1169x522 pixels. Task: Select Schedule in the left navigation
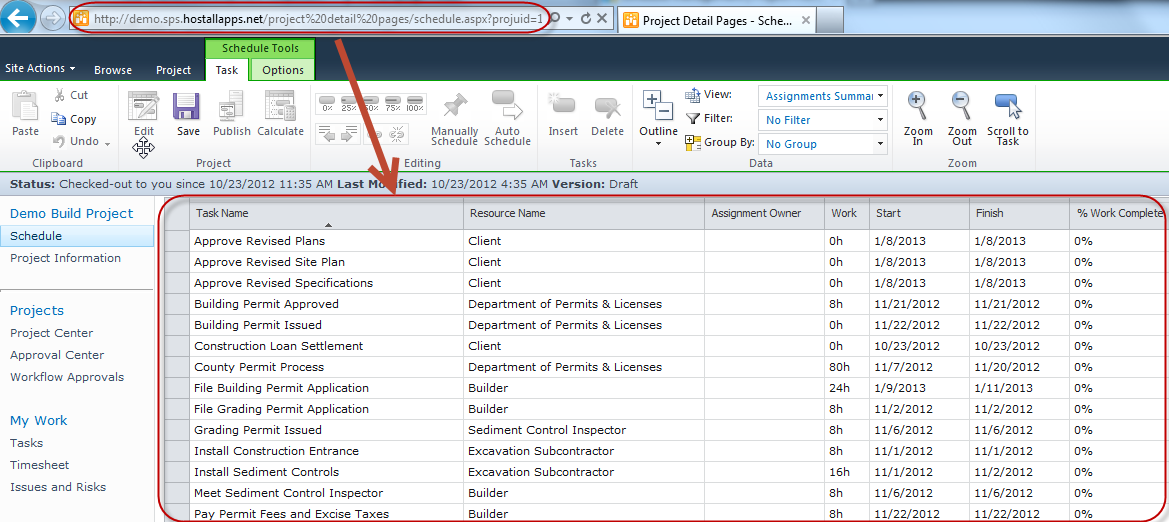pos(77,236)
